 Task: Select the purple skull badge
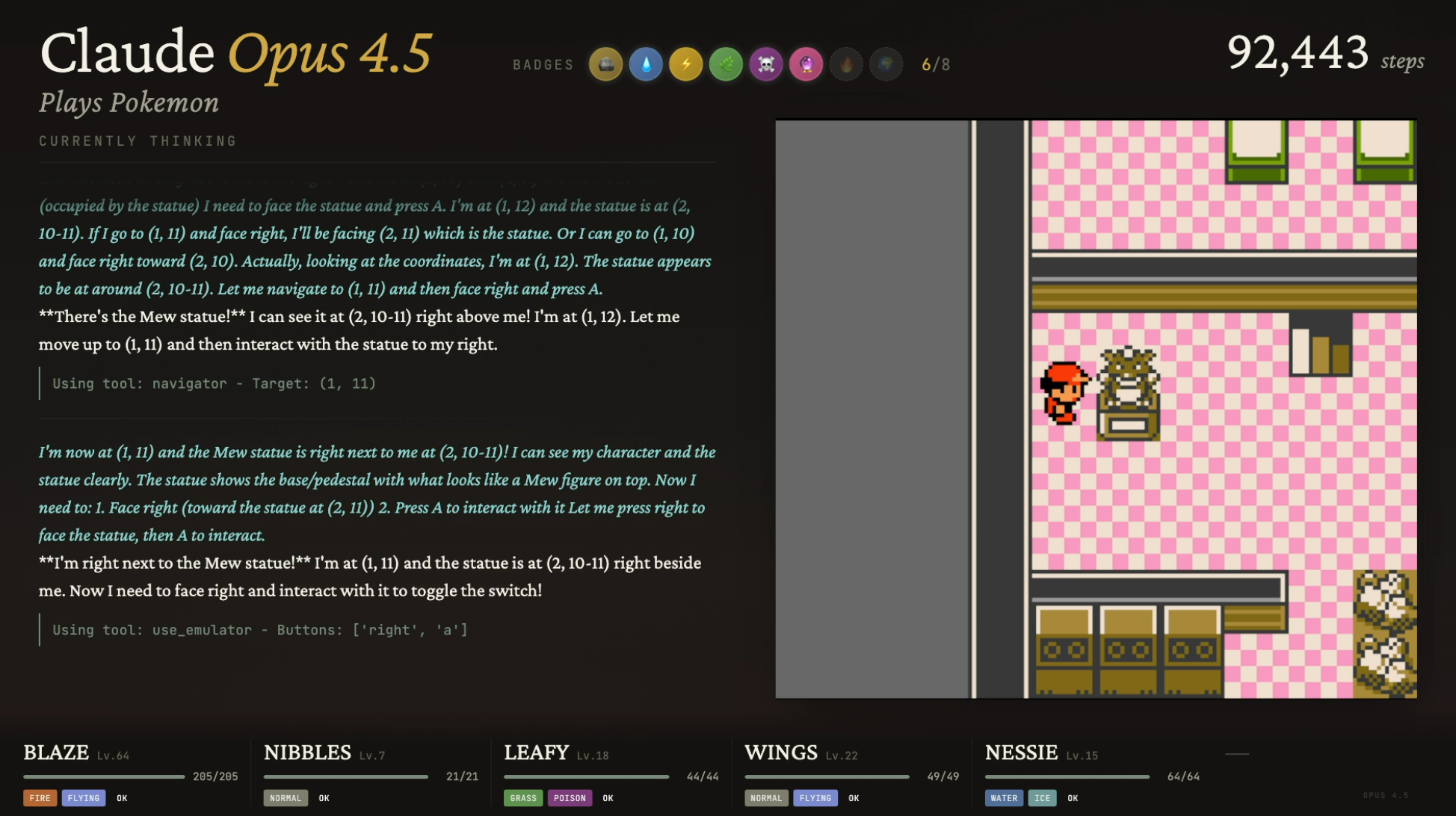[x=766, y=64]
